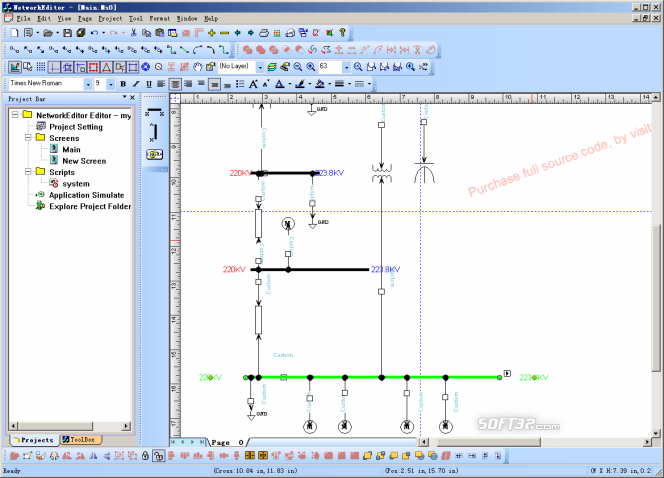Switch to the Projects tab
The height and width of the screenshot is (478, 664).
point(33,440)
